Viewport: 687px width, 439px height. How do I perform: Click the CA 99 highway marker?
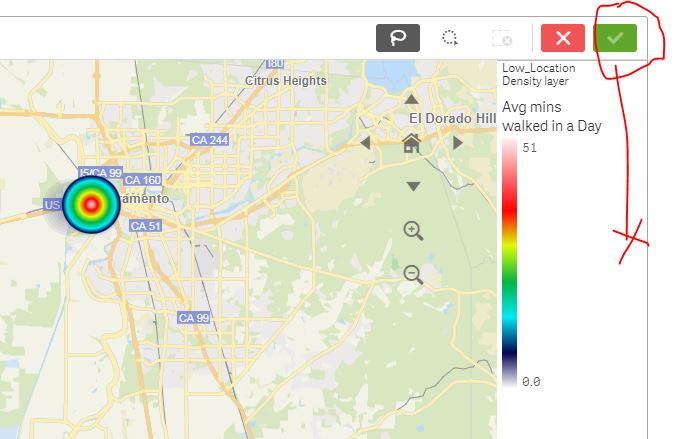point(194,318)
